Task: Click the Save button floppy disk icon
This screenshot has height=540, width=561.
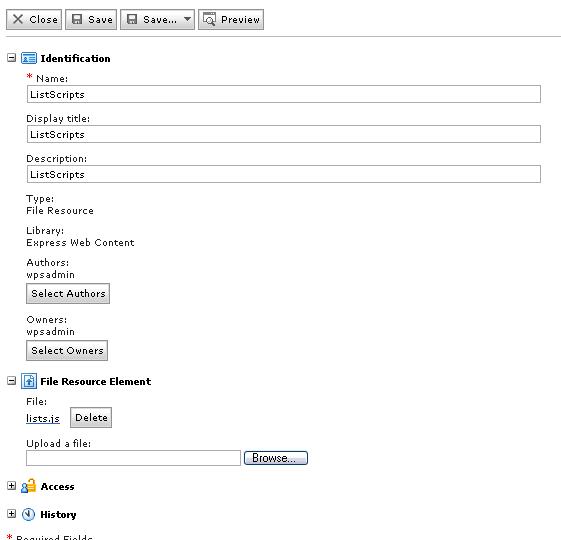Action: click(x=77, y=19)
